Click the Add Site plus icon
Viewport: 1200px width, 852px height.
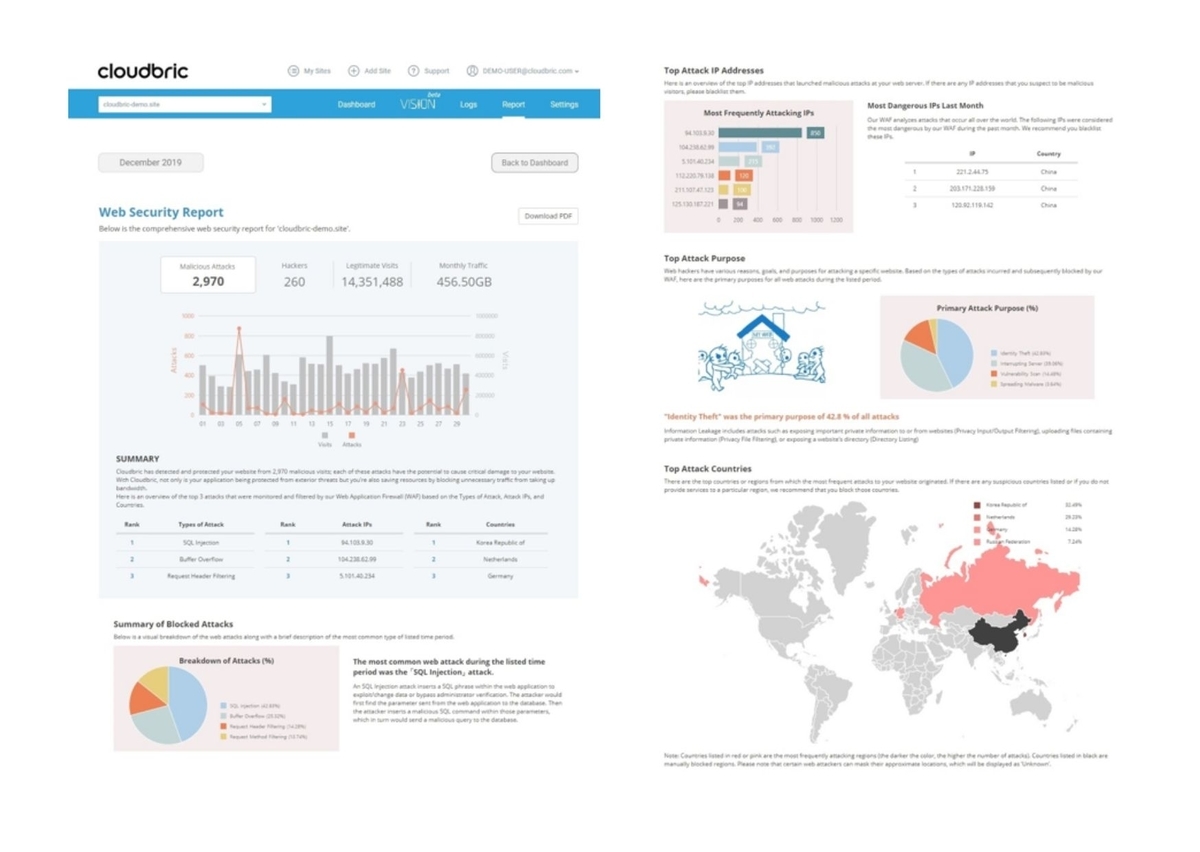[353, 71]
